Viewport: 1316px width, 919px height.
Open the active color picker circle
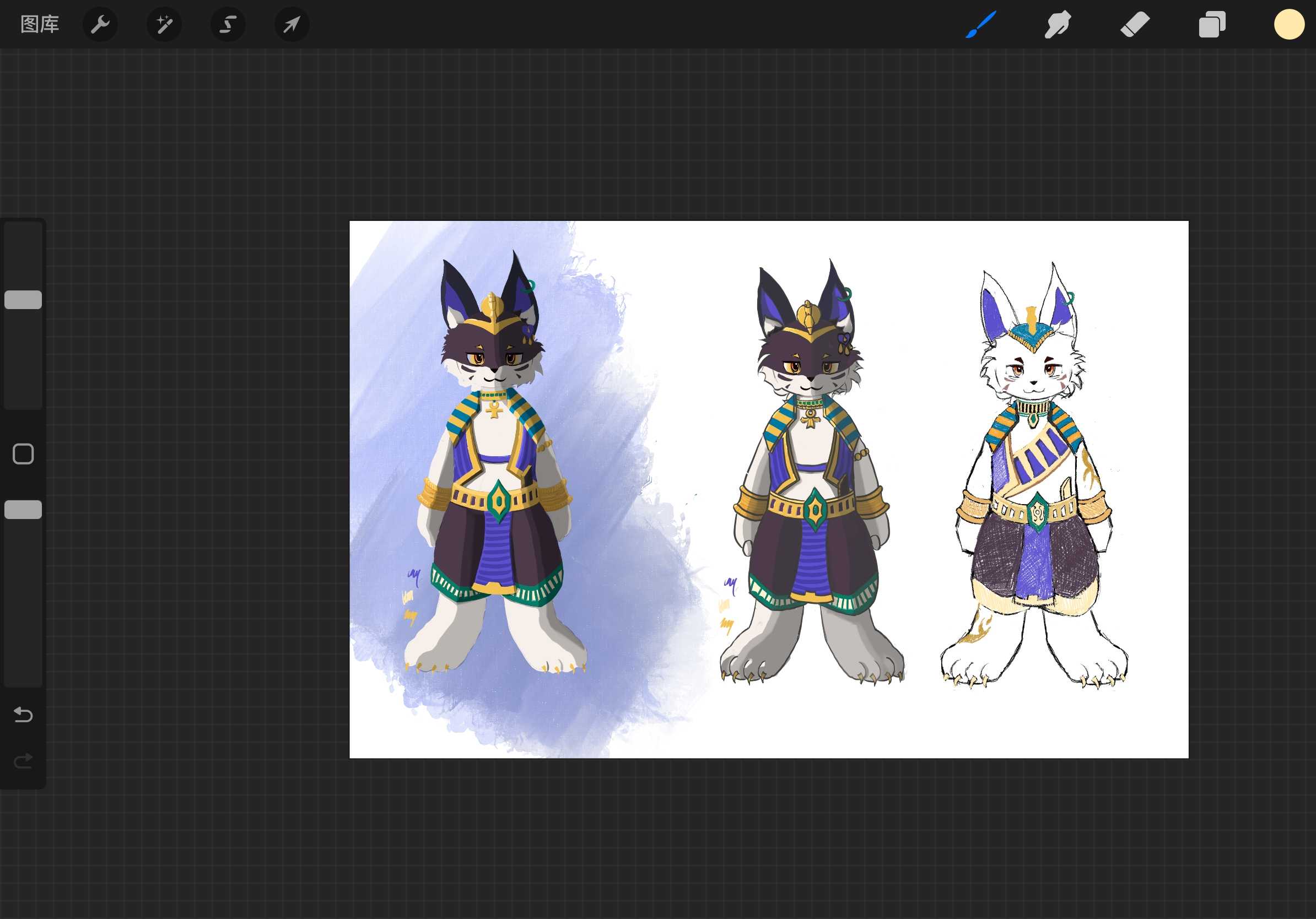pyautogui.click(x=1289, y=25)
